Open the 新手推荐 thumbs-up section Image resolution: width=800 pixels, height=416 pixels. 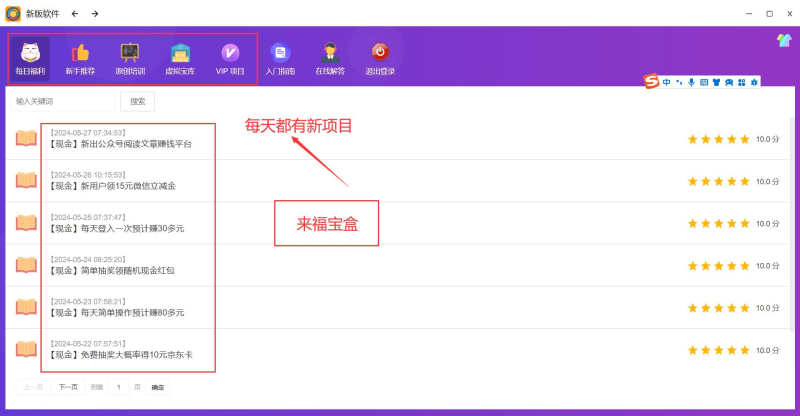click(80, 59)
